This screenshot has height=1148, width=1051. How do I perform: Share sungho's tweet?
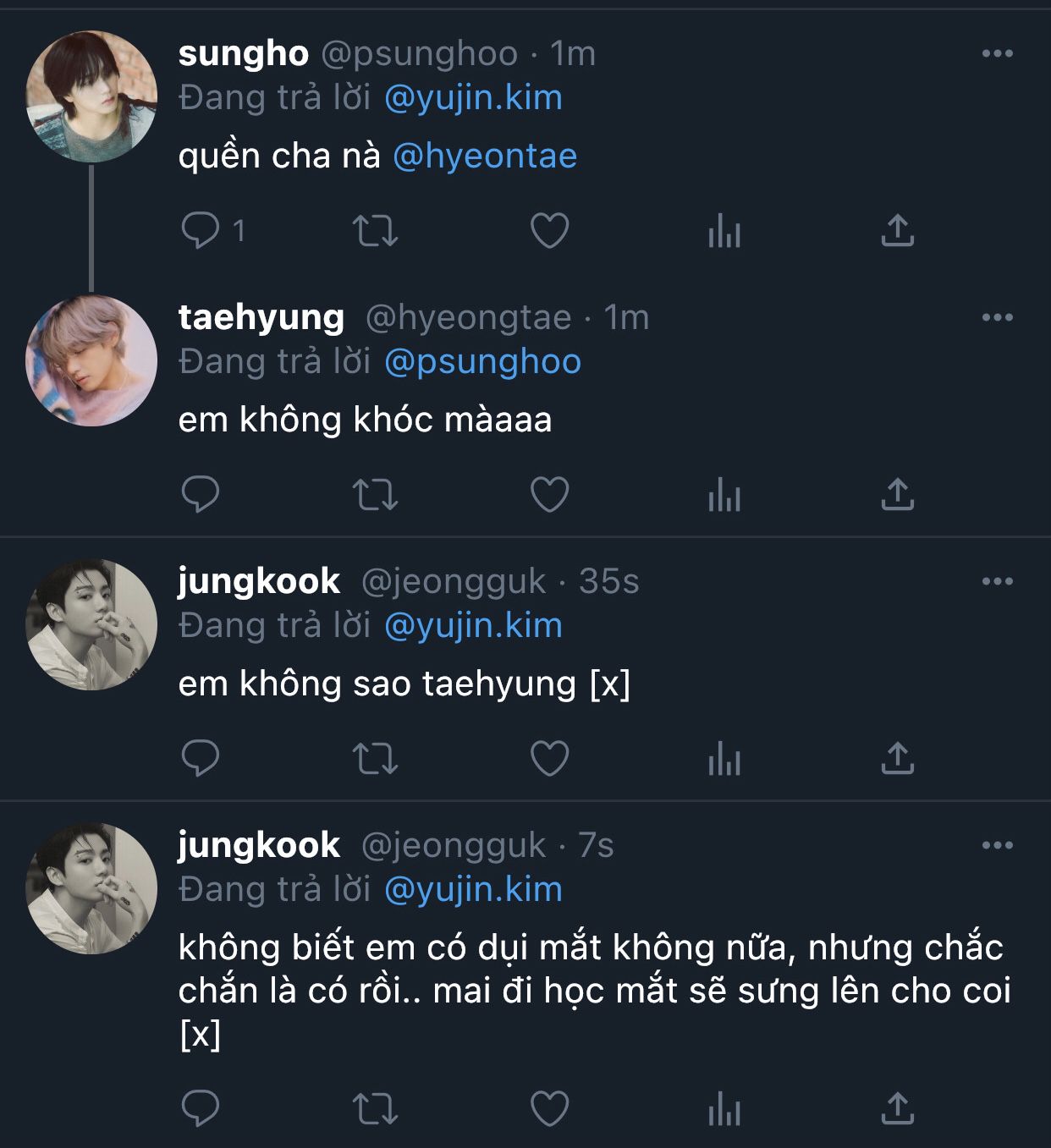click(897, 230)
